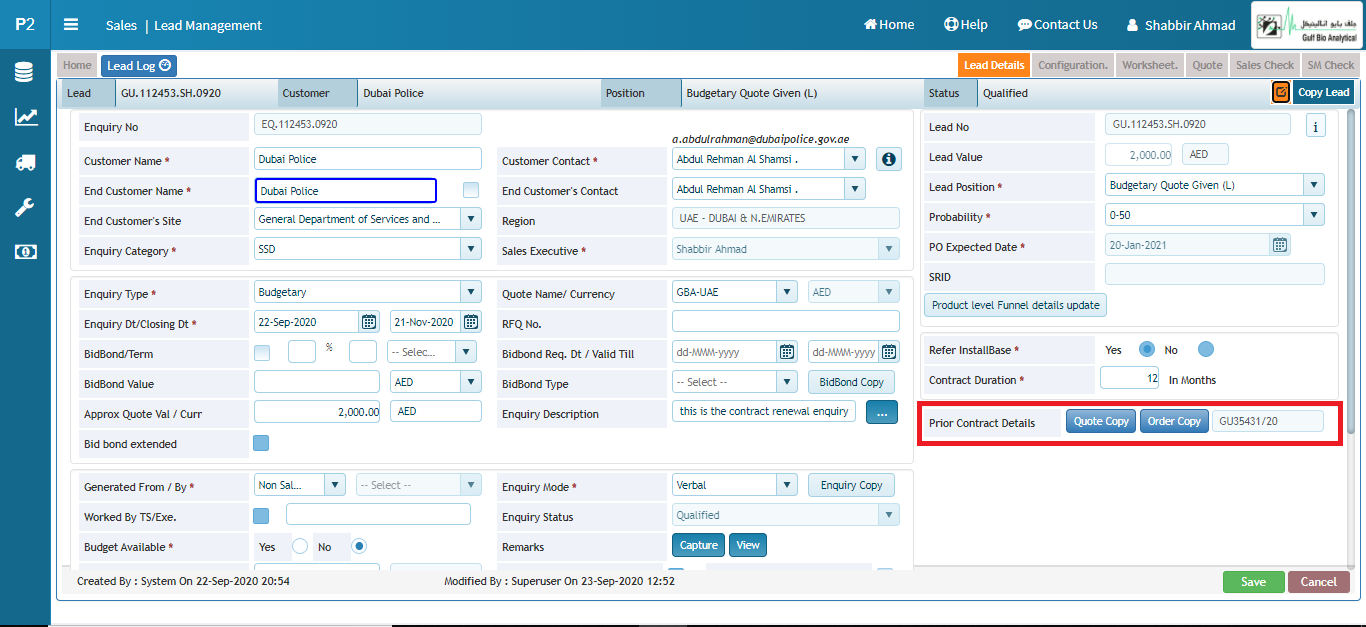Open the Help link
Image resolution: width=1366 pixels, height=627 pixels.
(965, 25)
